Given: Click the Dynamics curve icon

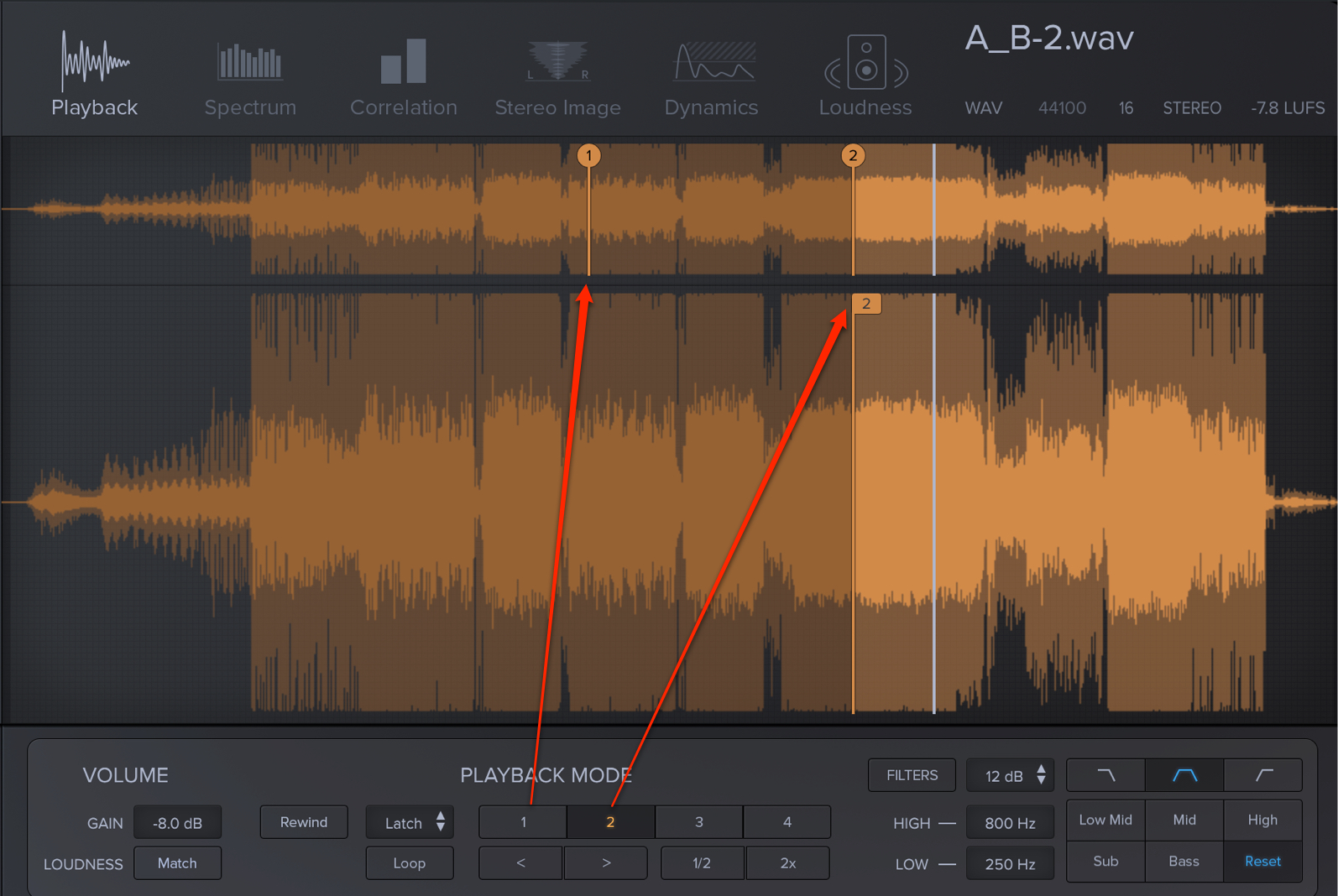Looking at the screenshot, I should [x=714, y=61].
